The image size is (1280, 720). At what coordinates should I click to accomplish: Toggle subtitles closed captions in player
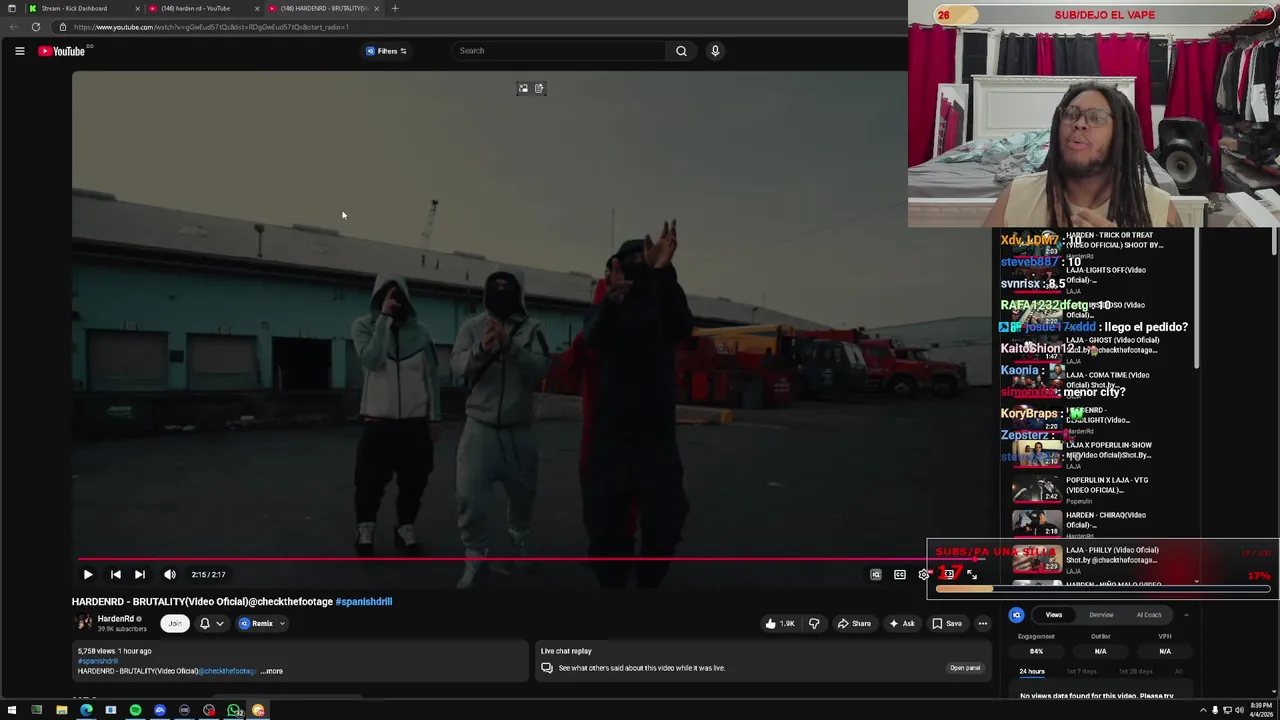pyautogui.click(x=900, y=575)
